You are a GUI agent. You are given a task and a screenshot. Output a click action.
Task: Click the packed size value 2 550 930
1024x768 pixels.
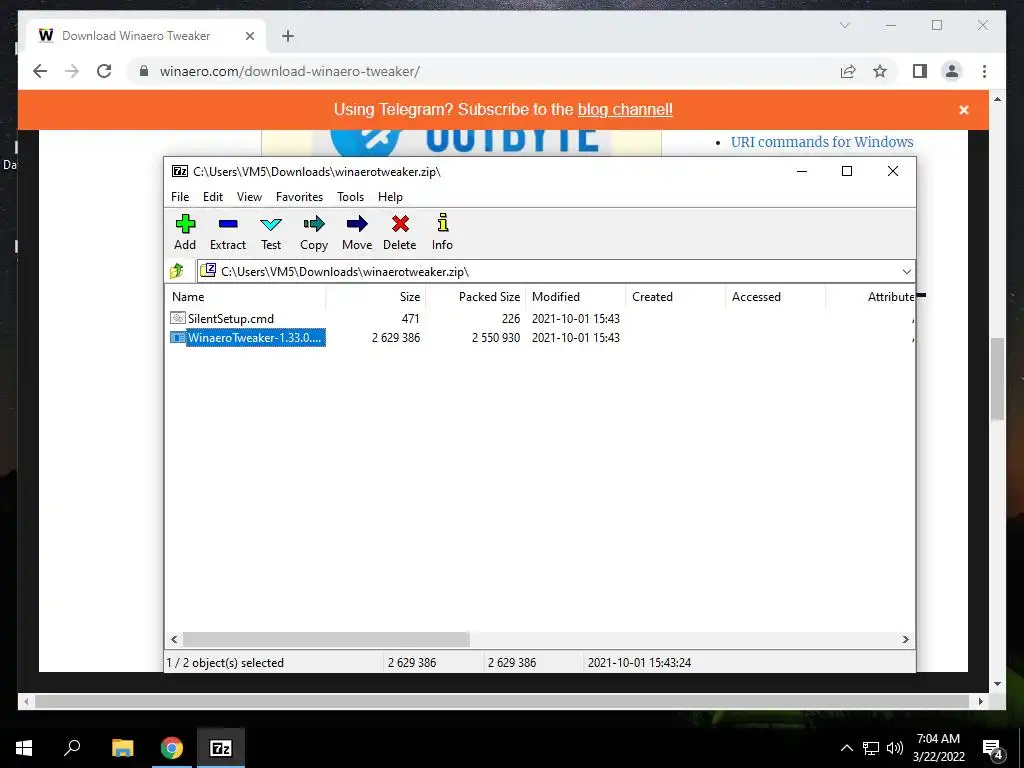pyautogui.click(x=496, y=338)
